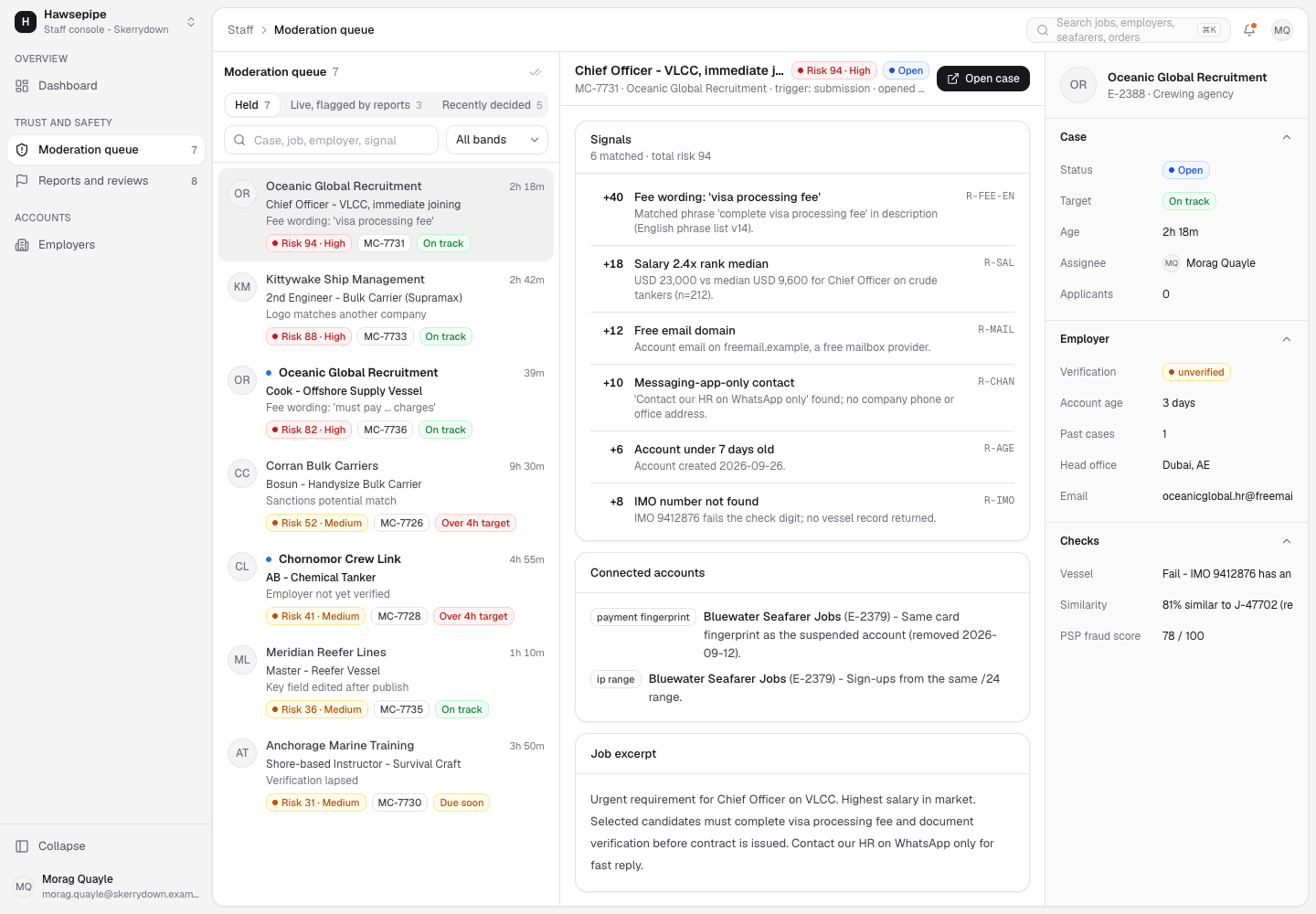Click the search magnifier icon in queue filter
Image resolution: width=1316 pixels, height=914 pixels.
click(x=239, y=140)
